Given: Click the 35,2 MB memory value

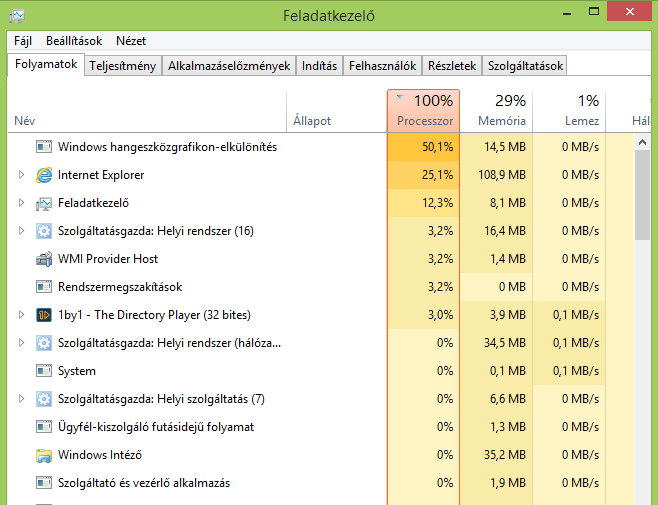Looking at the screenshot, I should (x=505, y=455).
